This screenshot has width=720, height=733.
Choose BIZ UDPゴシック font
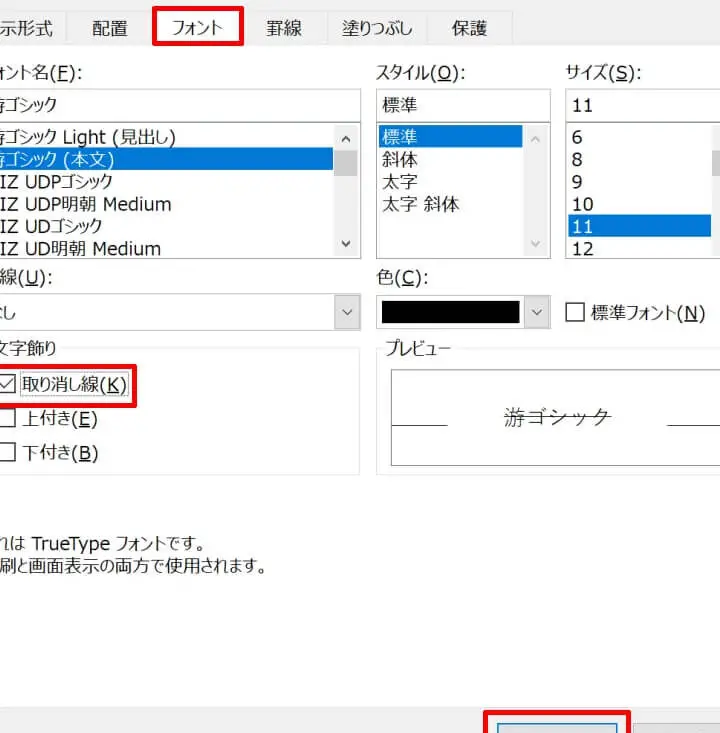[166, 181]
